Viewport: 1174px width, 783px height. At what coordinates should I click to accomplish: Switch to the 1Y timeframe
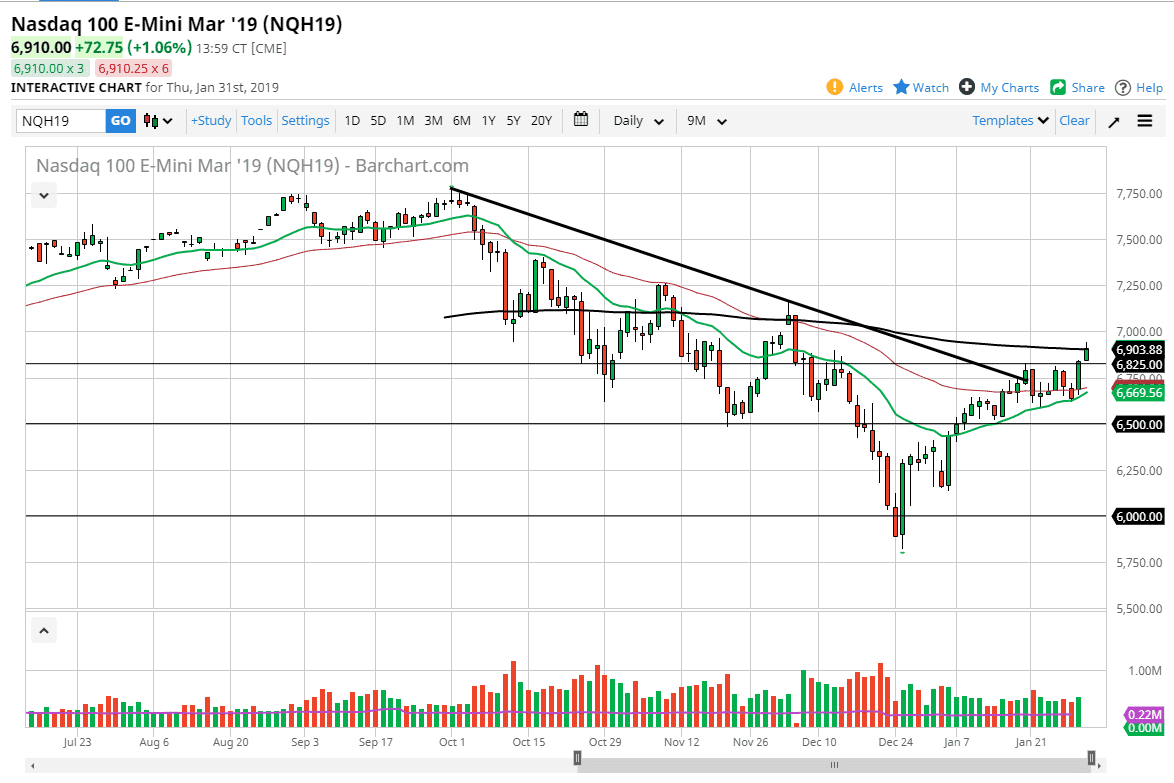[x=488, y=120]
